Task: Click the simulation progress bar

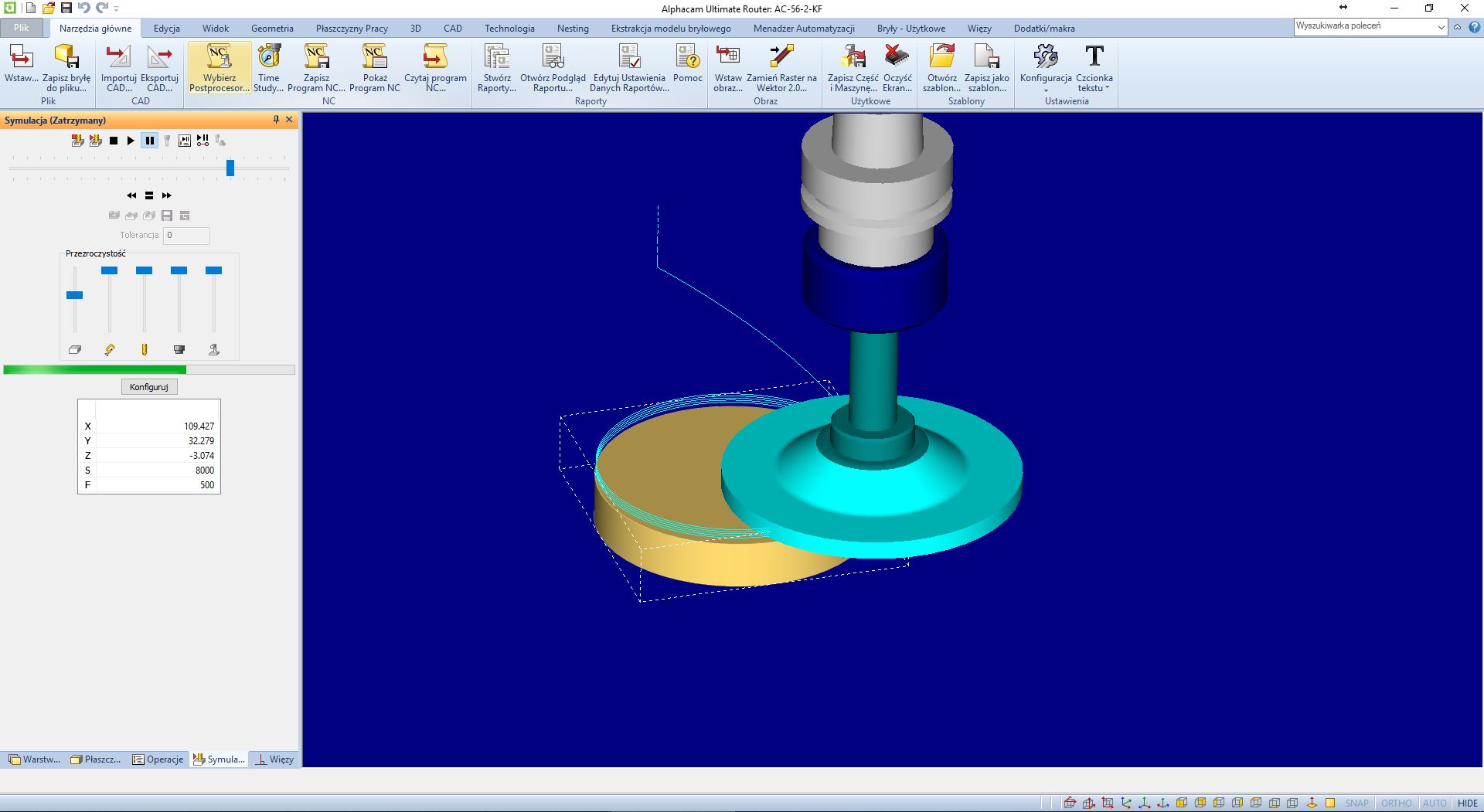Action: pos(149,370)
